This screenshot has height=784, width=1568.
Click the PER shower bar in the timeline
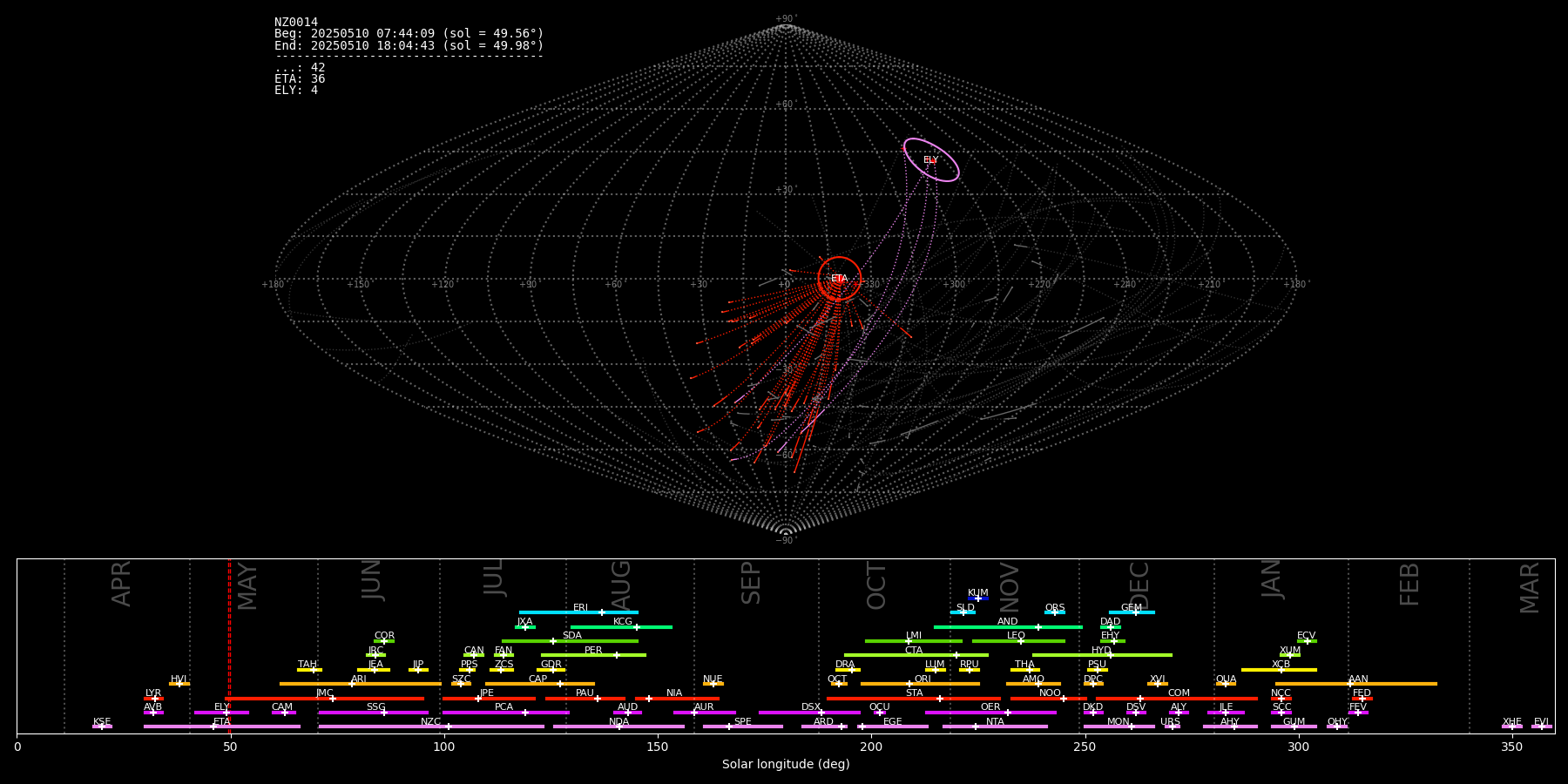(x=593, y=655)
